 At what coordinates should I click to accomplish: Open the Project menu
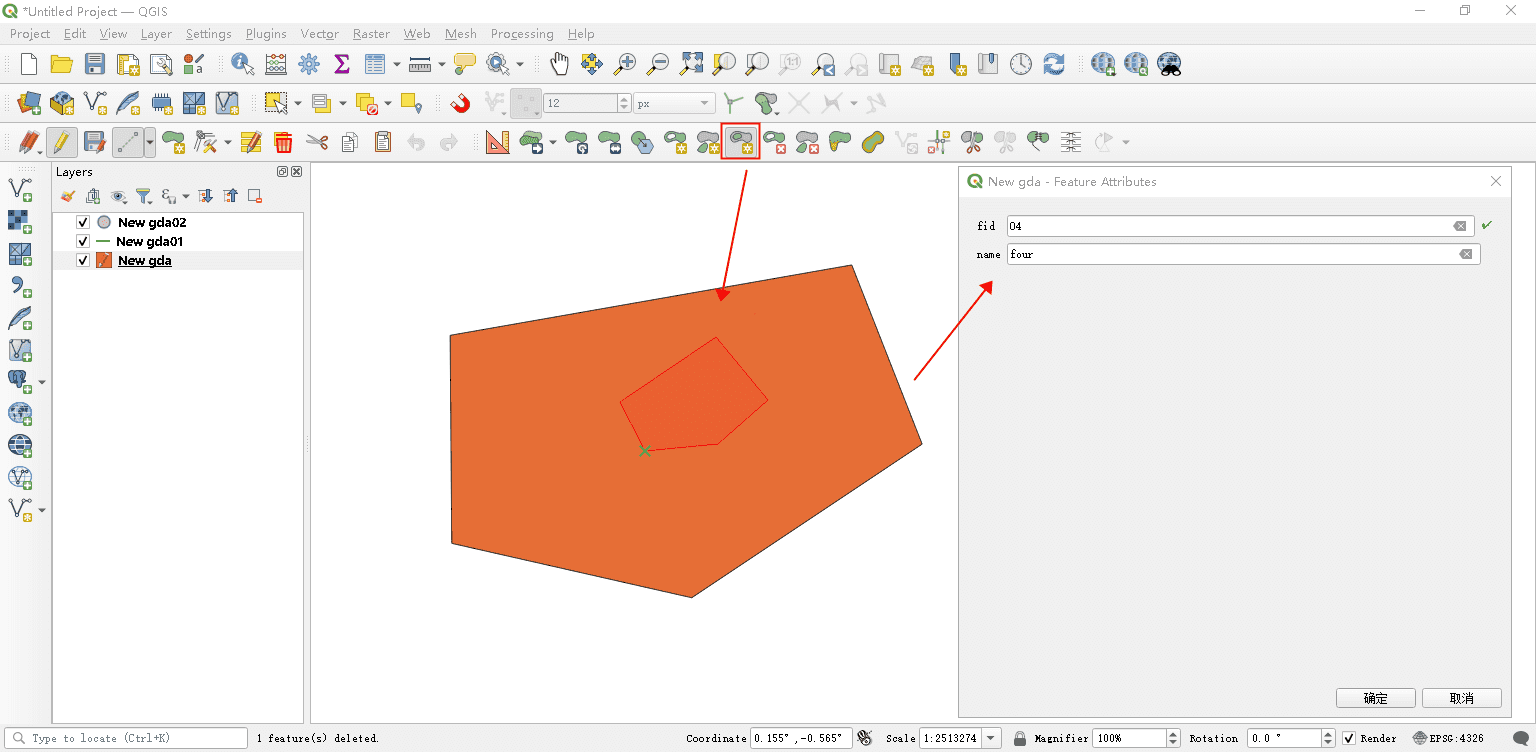tap(30, 33)
